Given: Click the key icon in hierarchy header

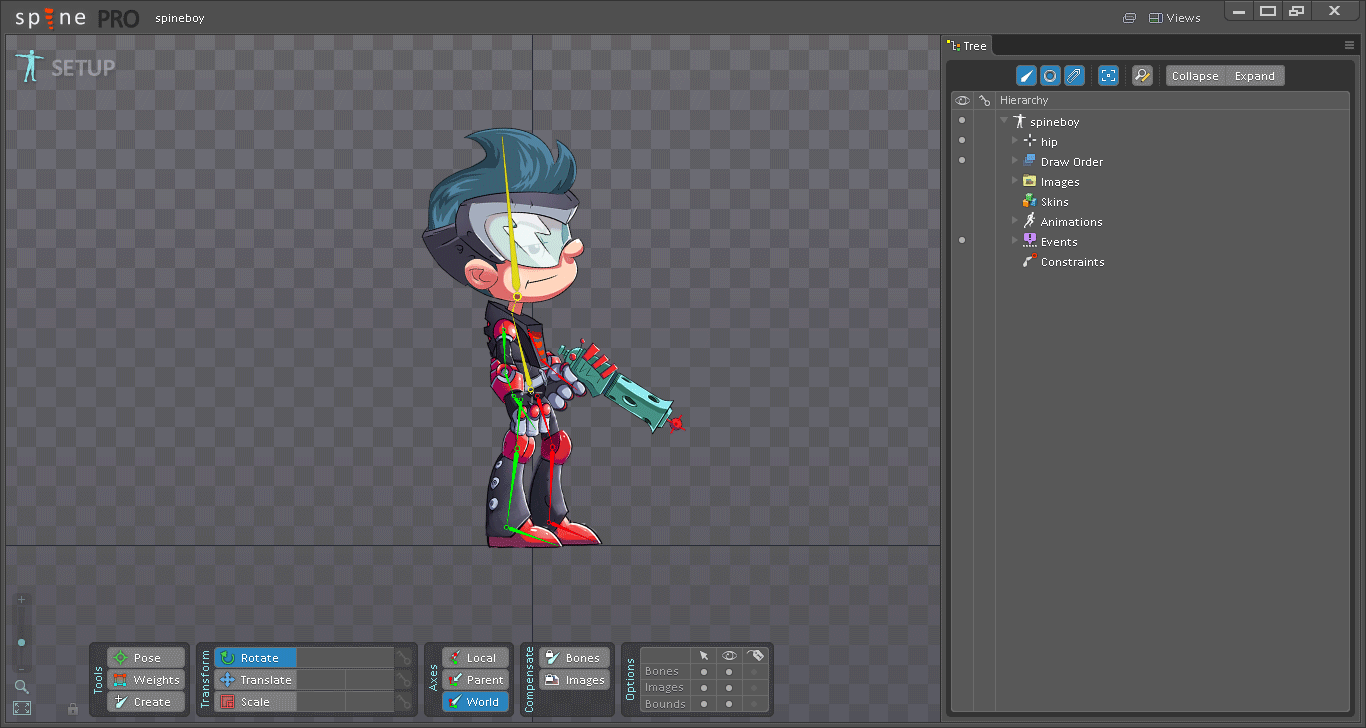Looking at the screenshot, I should [x=985, y=100].
